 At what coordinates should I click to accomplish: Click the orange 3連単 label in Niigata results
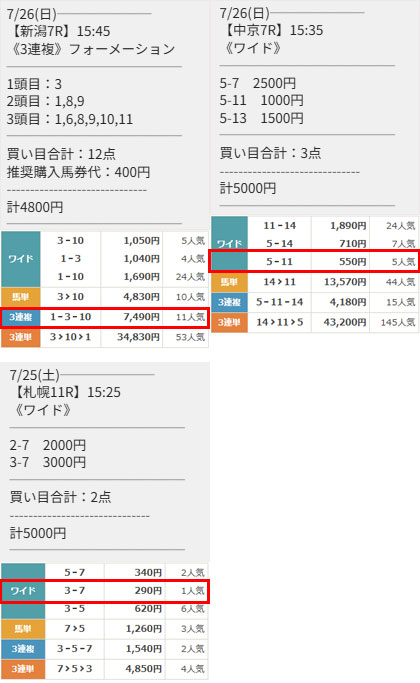[x=20, y=337]
